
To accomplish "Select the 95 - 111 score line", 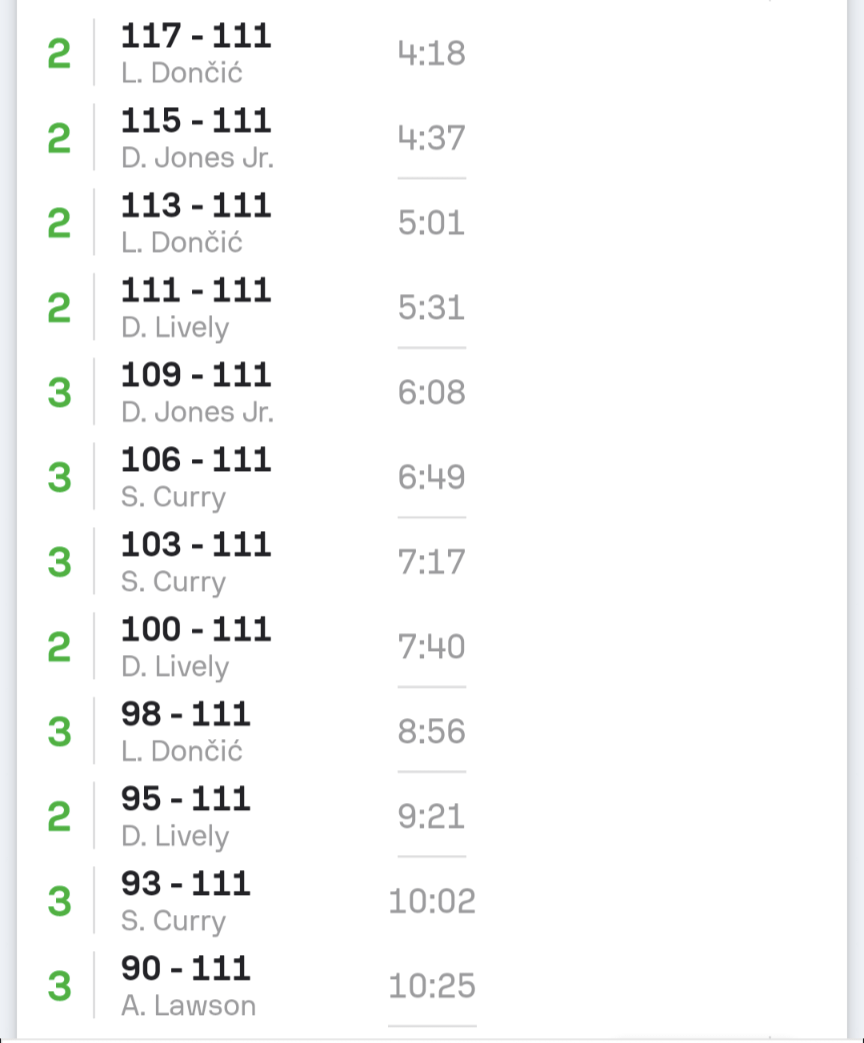I will (186, 799).
